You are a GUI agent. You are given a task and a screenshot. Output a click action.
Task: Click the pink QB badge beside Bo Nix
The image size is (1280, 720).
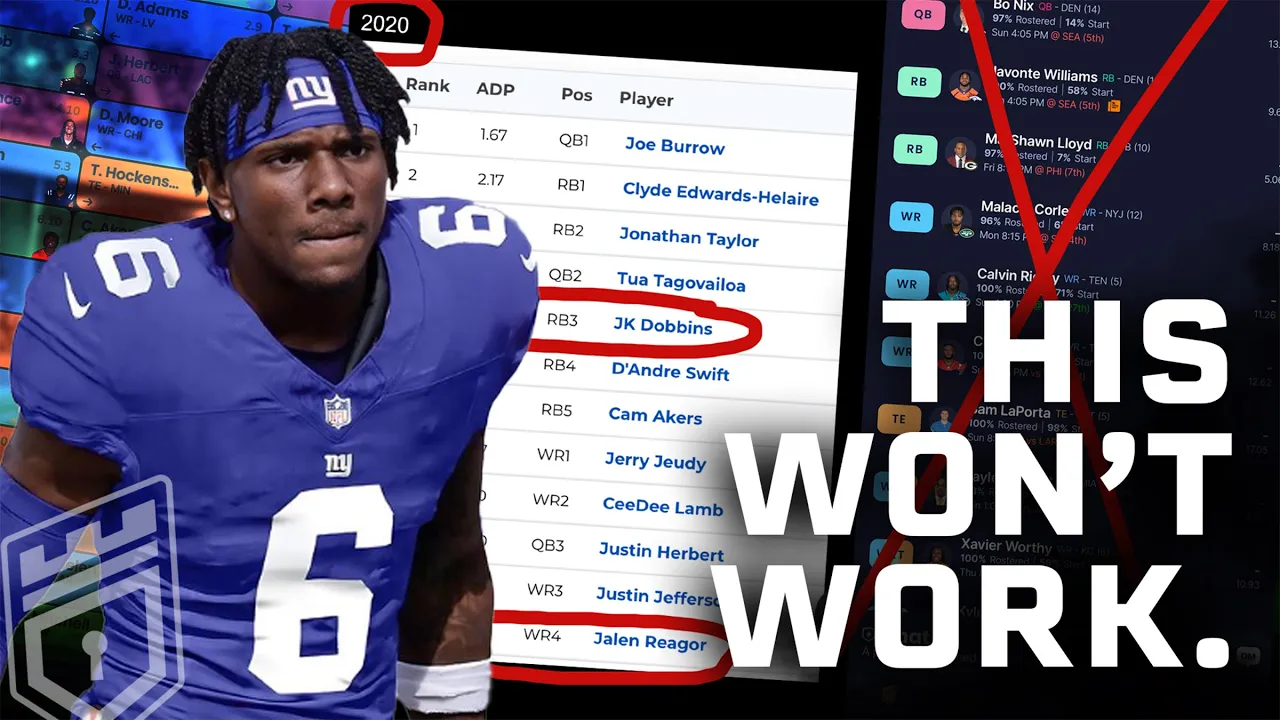923,14
